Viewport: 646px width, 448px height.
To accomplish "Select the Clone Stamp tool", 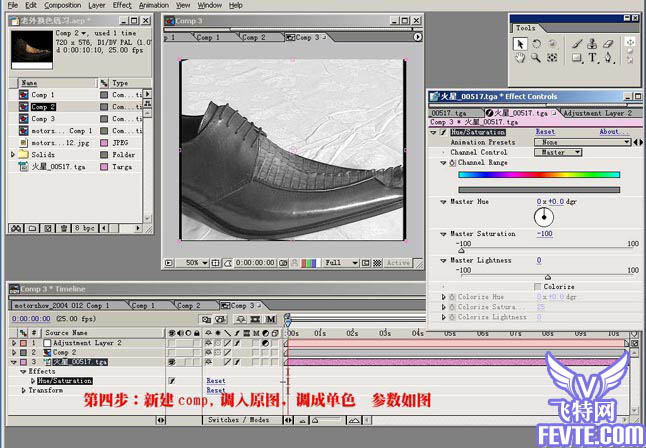I will coord(592,44).
